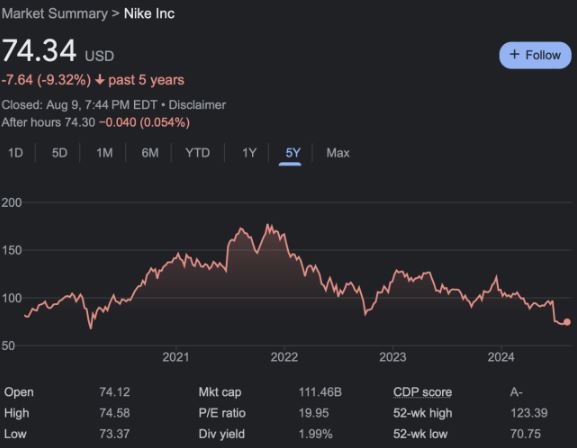Click the Open value 74.12

(114, 392)
